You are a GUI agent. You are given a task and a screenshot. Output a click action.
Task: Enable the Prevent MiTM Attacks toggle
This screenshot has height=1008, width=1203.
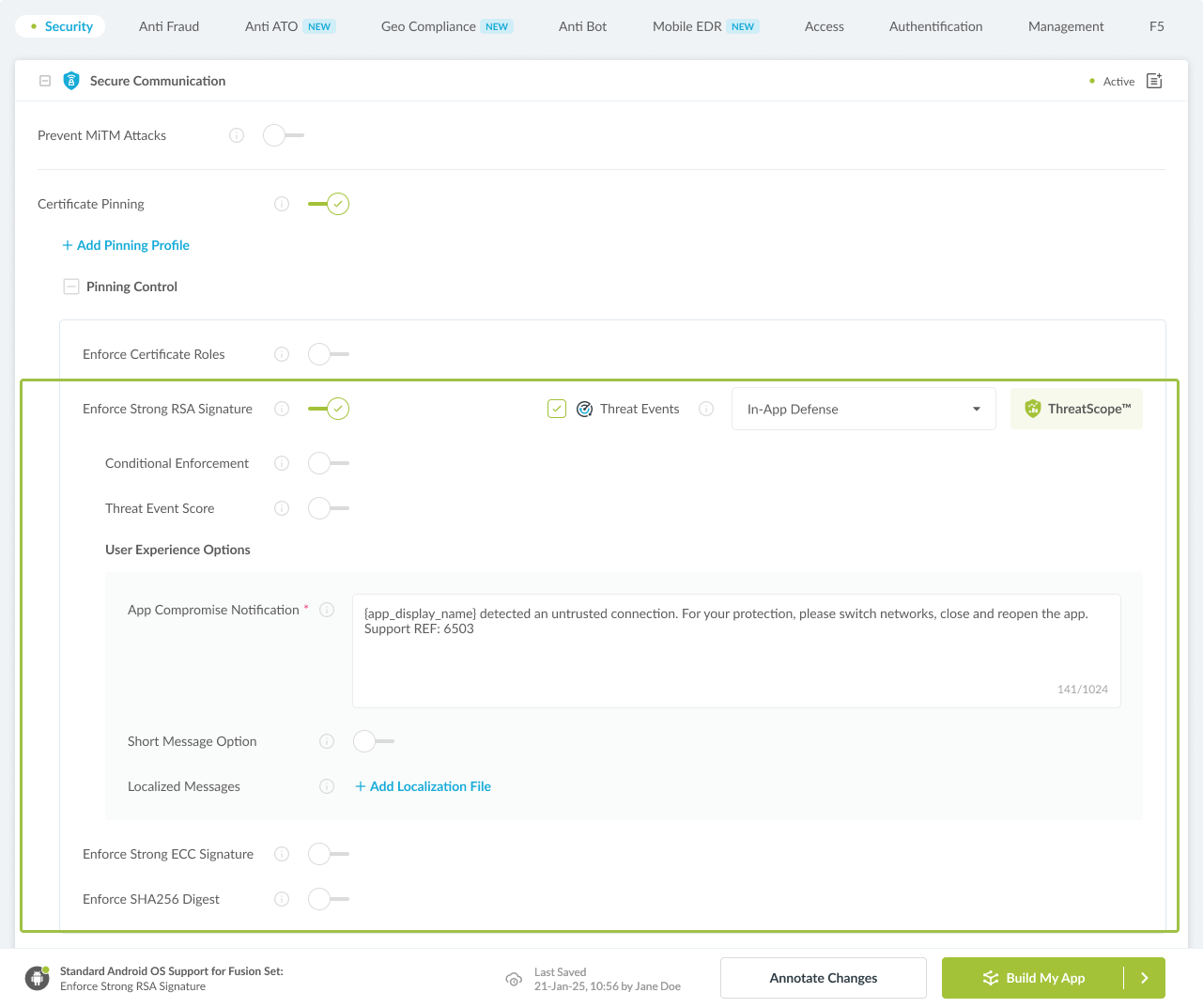(x=273, y=135)
